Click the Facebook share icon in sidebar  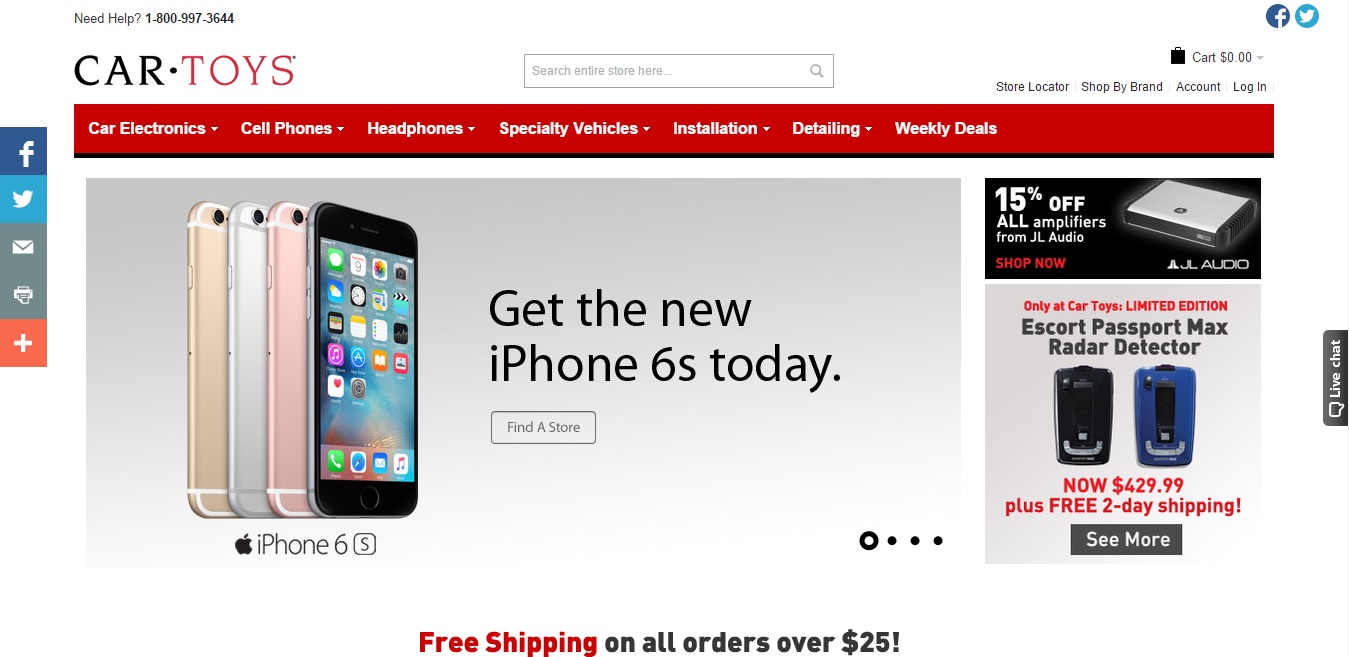23,151
